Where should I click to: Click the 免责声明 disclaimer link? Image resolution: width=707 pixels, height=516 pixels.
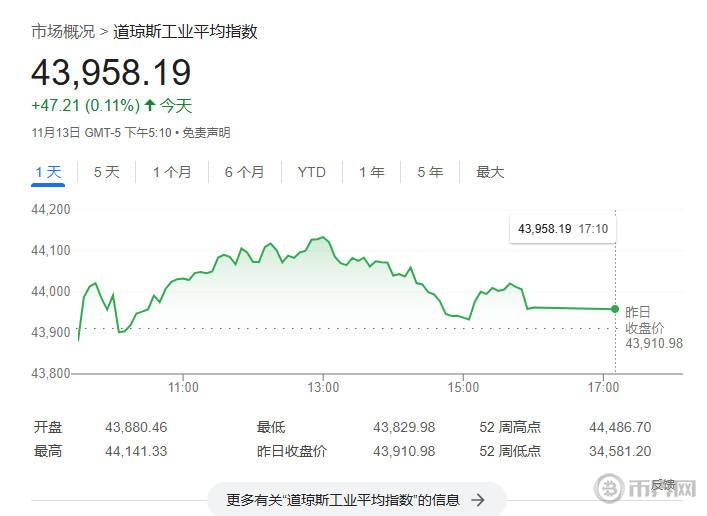pyautogui.click(x=206, y=133)
